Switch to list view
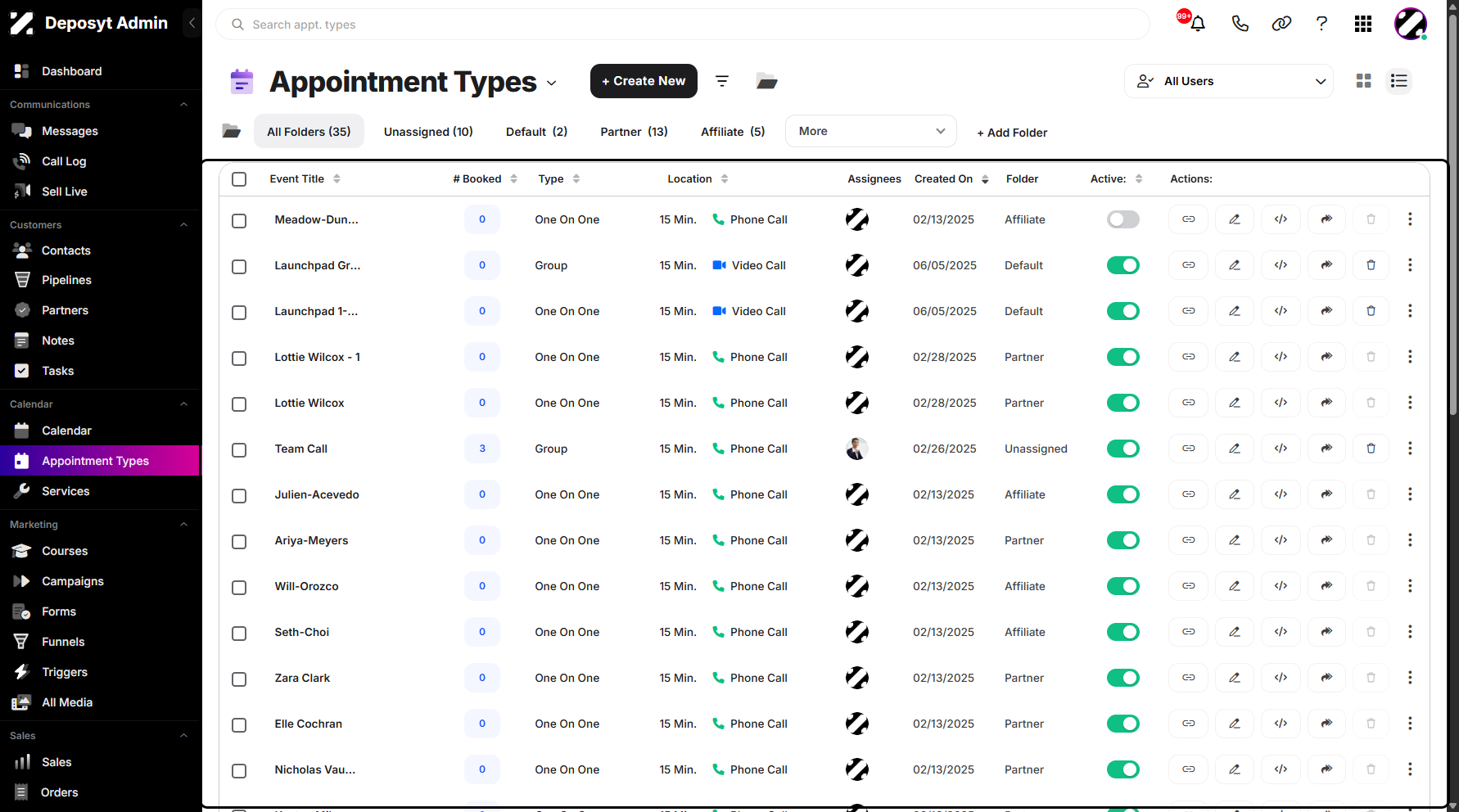This screenshot has height=812, width=1459. (x=1399, y=81)
